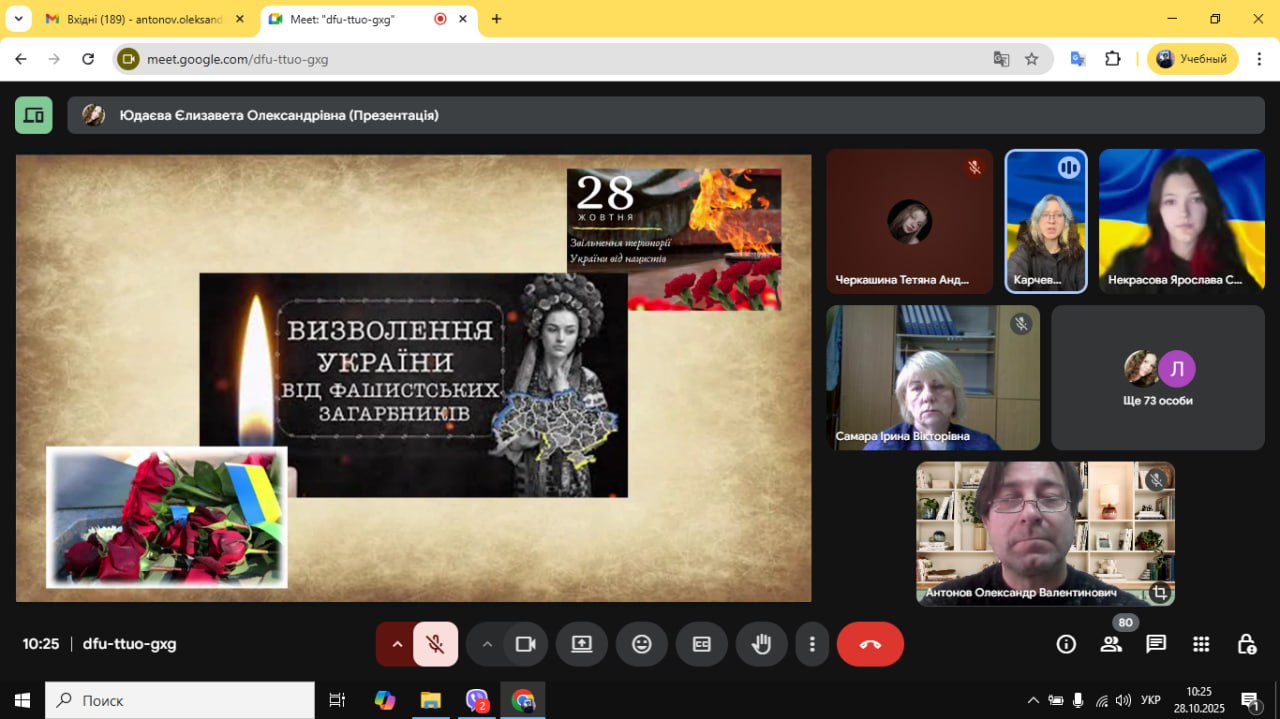Raise hand in the meeting
Image resolution: width=1280 pixels, height=719 pixels.
click(x=761, y=644)
